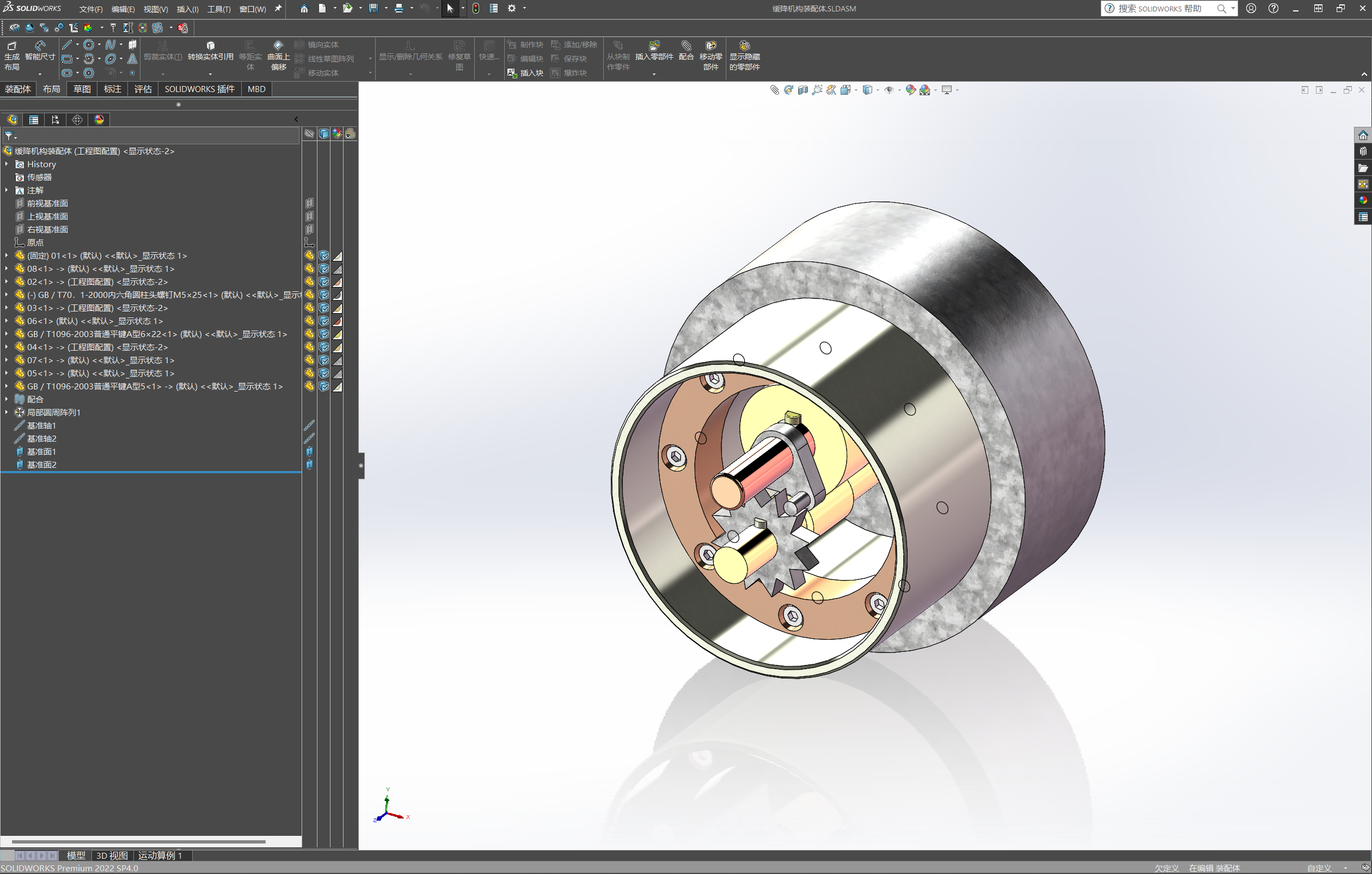Toggle display mode for component 03<1>
The height and width of the screenshot is (874, 1372).
[323, 308]
